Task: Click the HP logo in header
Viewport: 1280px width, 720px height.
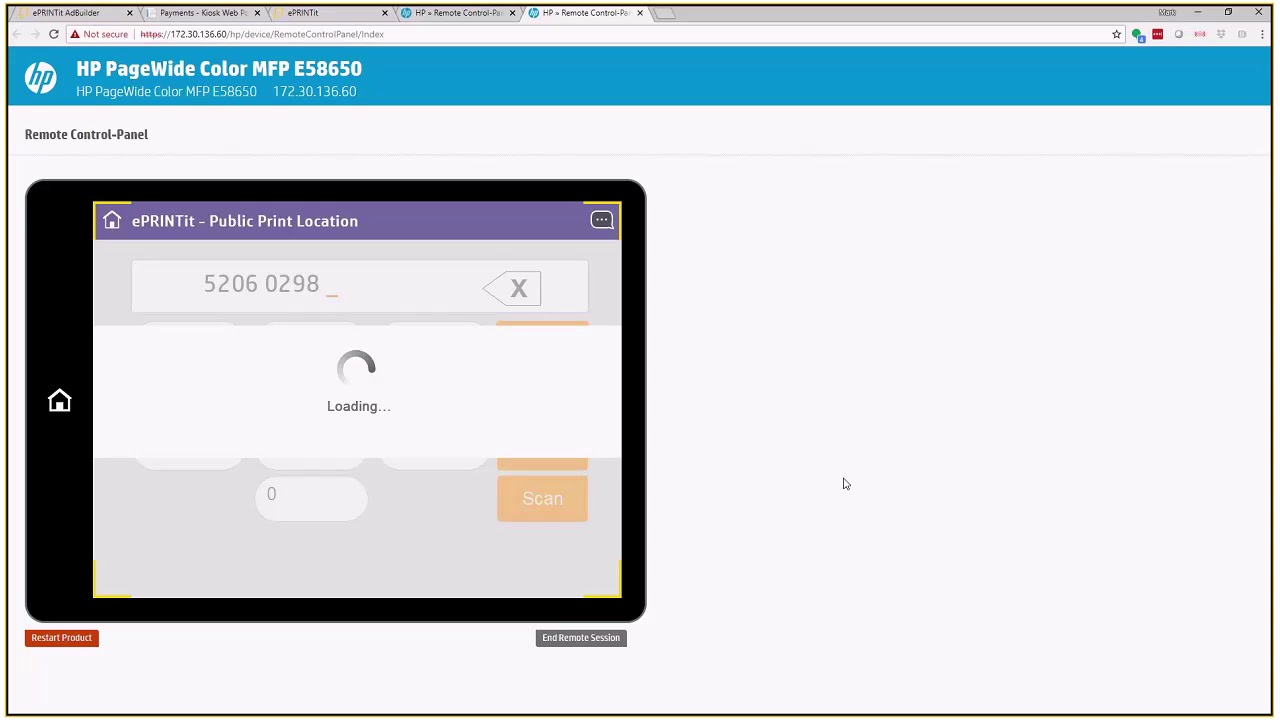Action: point(41,78)
